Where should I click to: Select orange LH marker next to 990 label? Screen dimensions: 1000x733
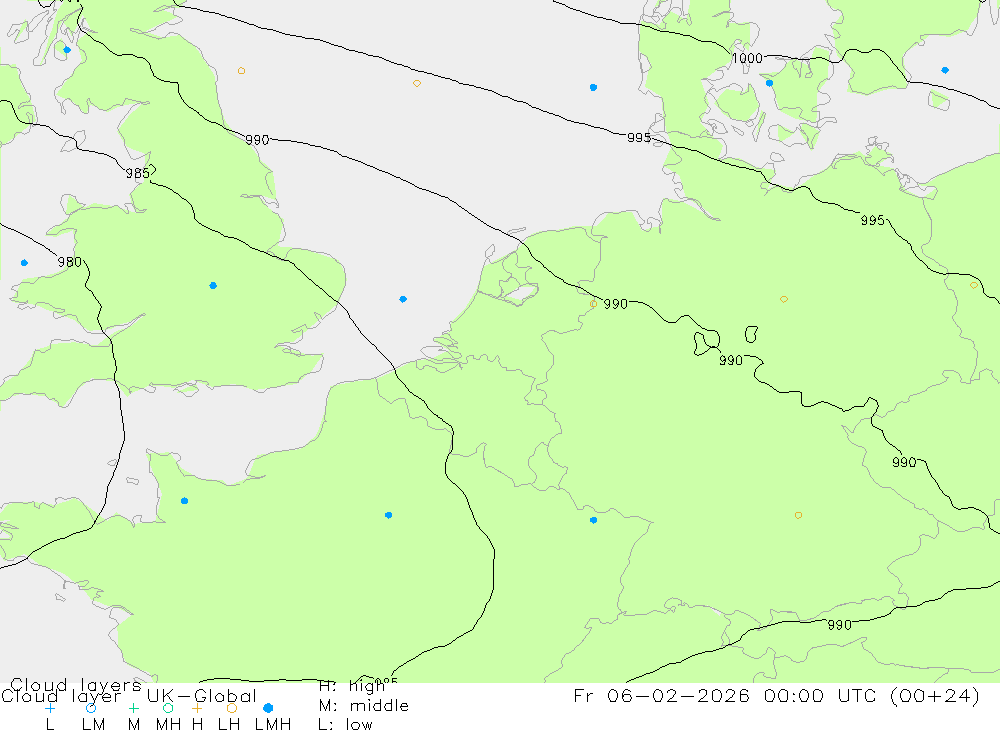(594, 304)
